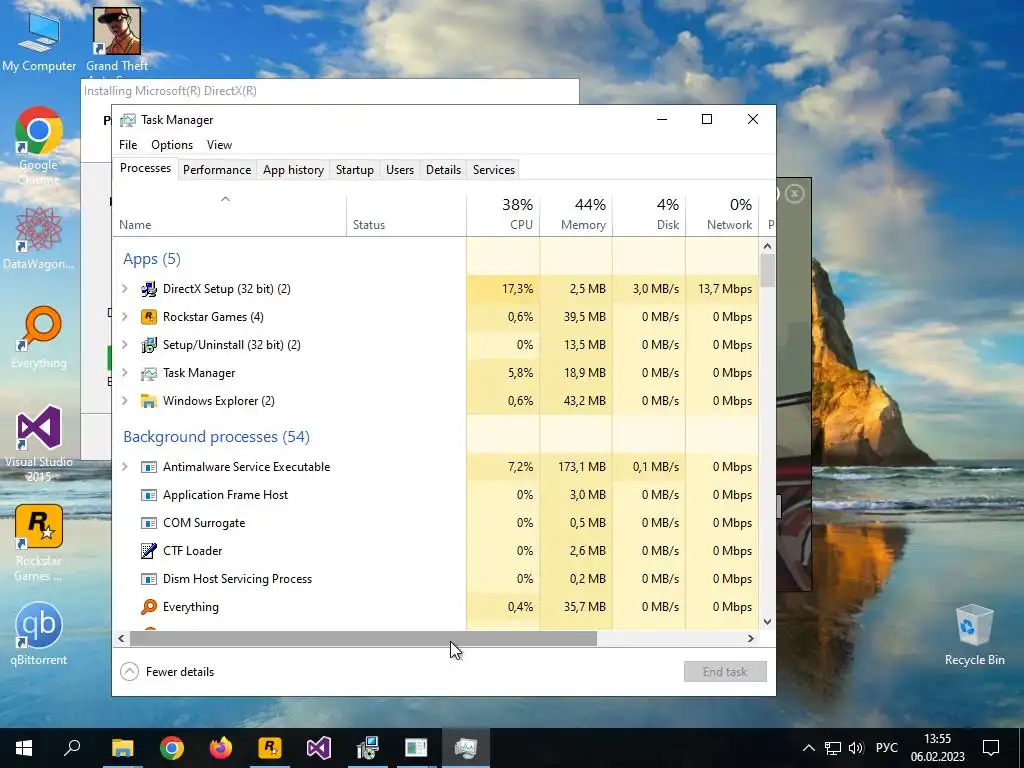Viewport: 1024px width, 768px height.
Task: Click the Windows Explorer process icon
Action: [x=149, y=401]
